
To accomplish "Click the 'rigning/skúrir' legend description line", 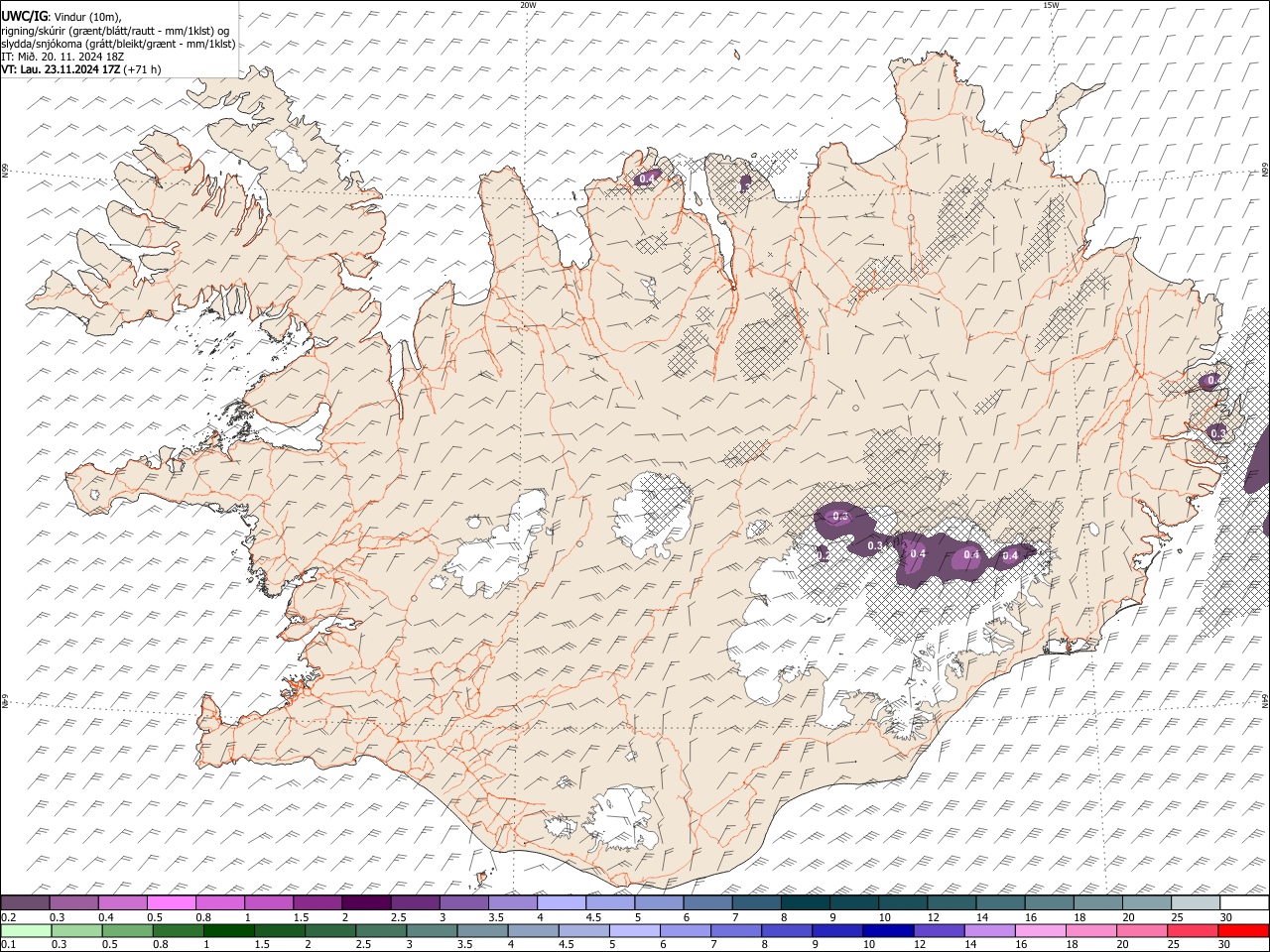I will pos(114,31).
